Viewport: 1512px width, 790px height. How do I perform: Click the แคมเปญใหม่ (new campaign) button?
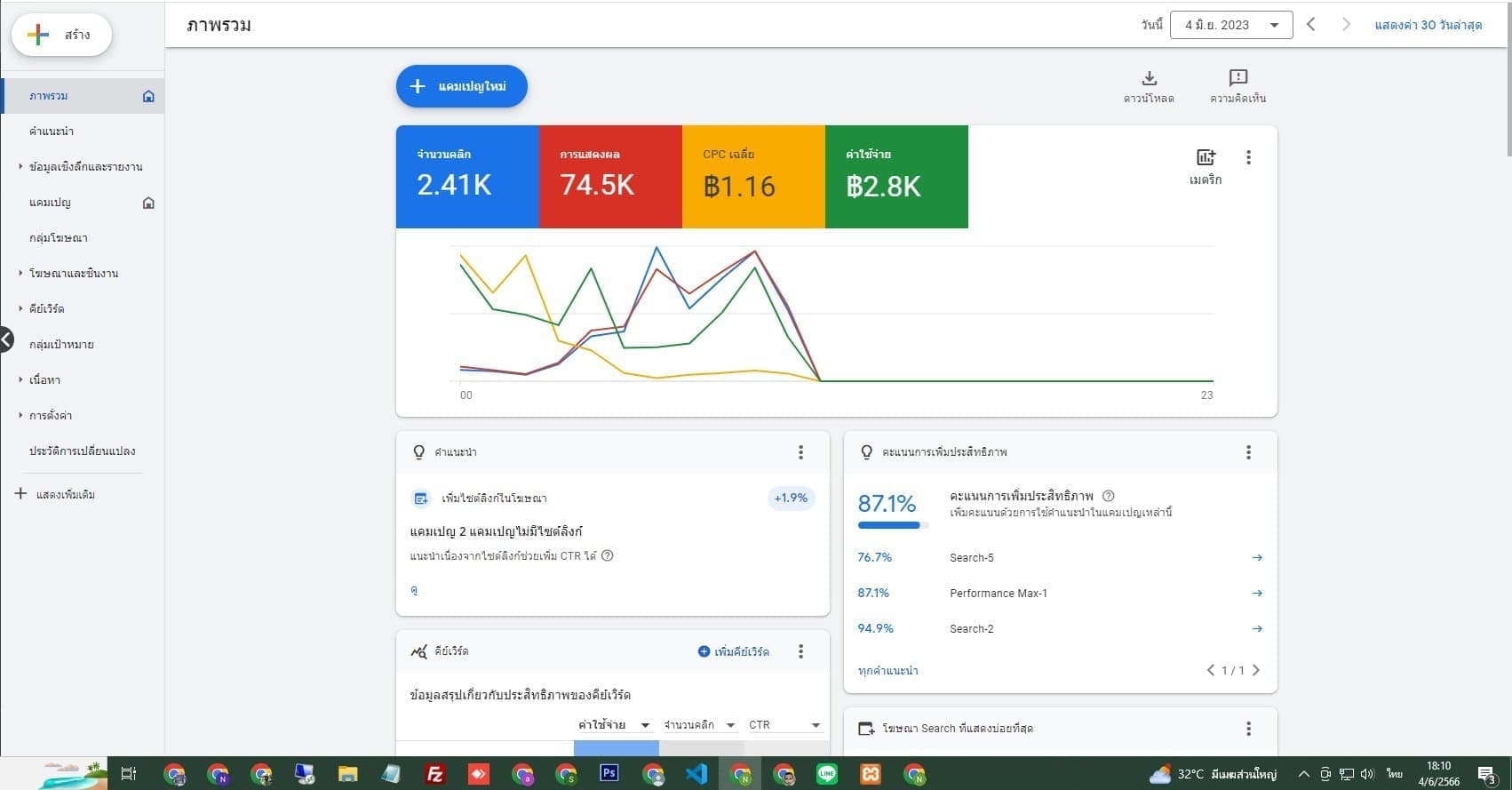coord(461,86)
